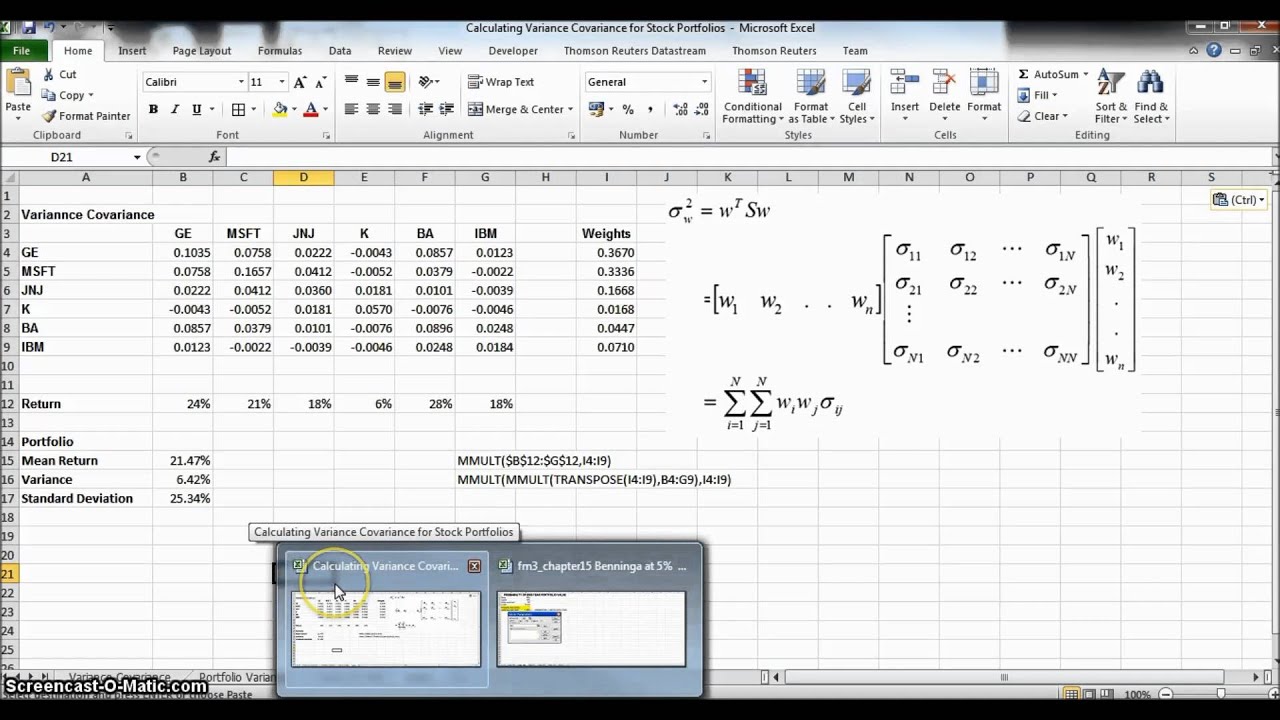Click Increase Decimal icon
The width and height of the screenshot is (1280, 720).
(x=680, y=110)
